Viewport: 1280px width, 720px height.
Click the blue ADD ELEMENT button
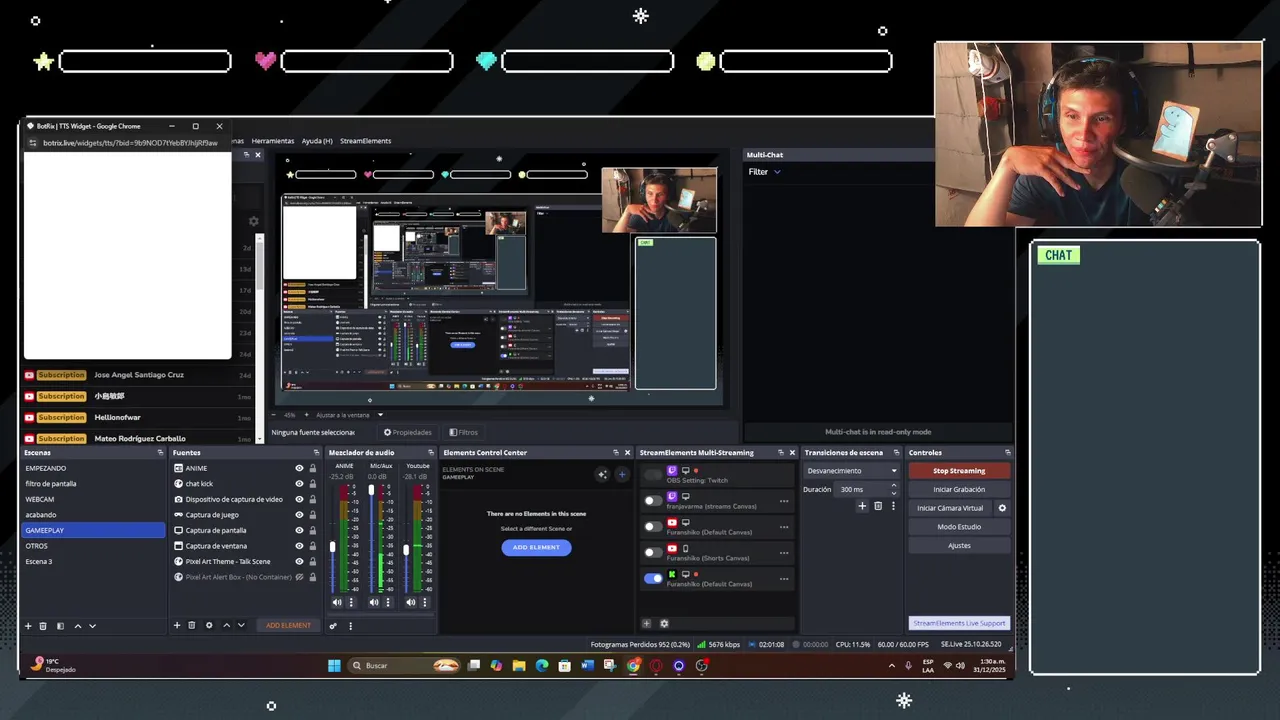point(536,547)
